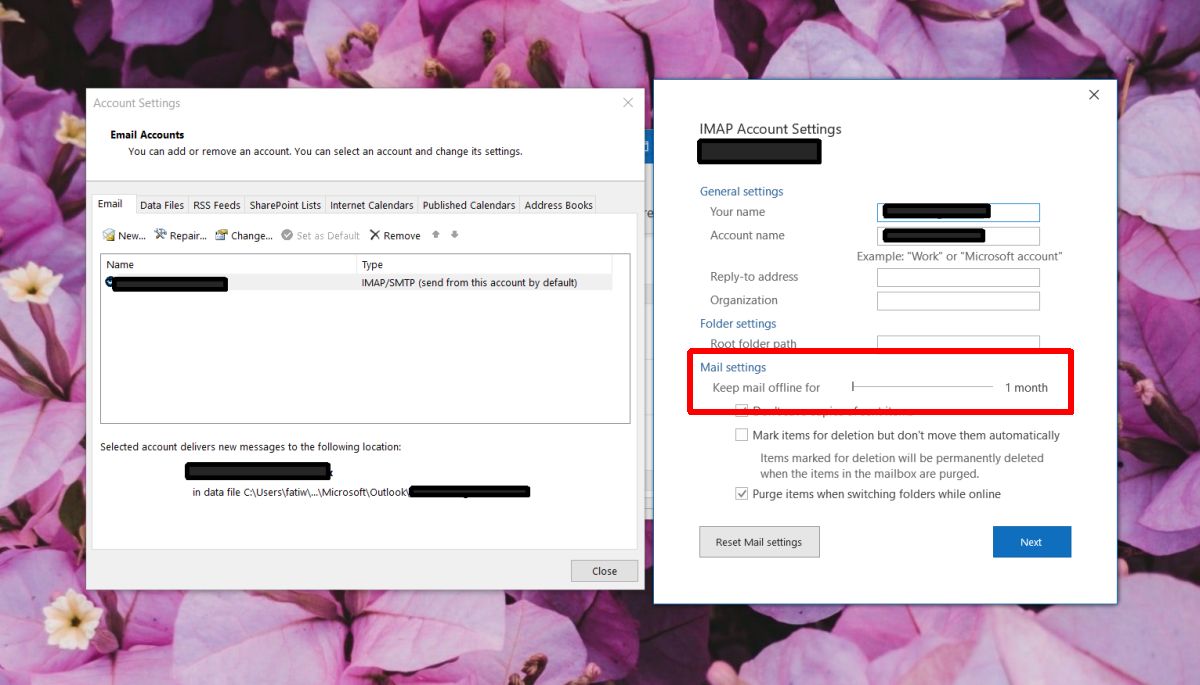1200x685 pixels.
Task: Open Internet Calendars tab
Action: tap(372, 205)
